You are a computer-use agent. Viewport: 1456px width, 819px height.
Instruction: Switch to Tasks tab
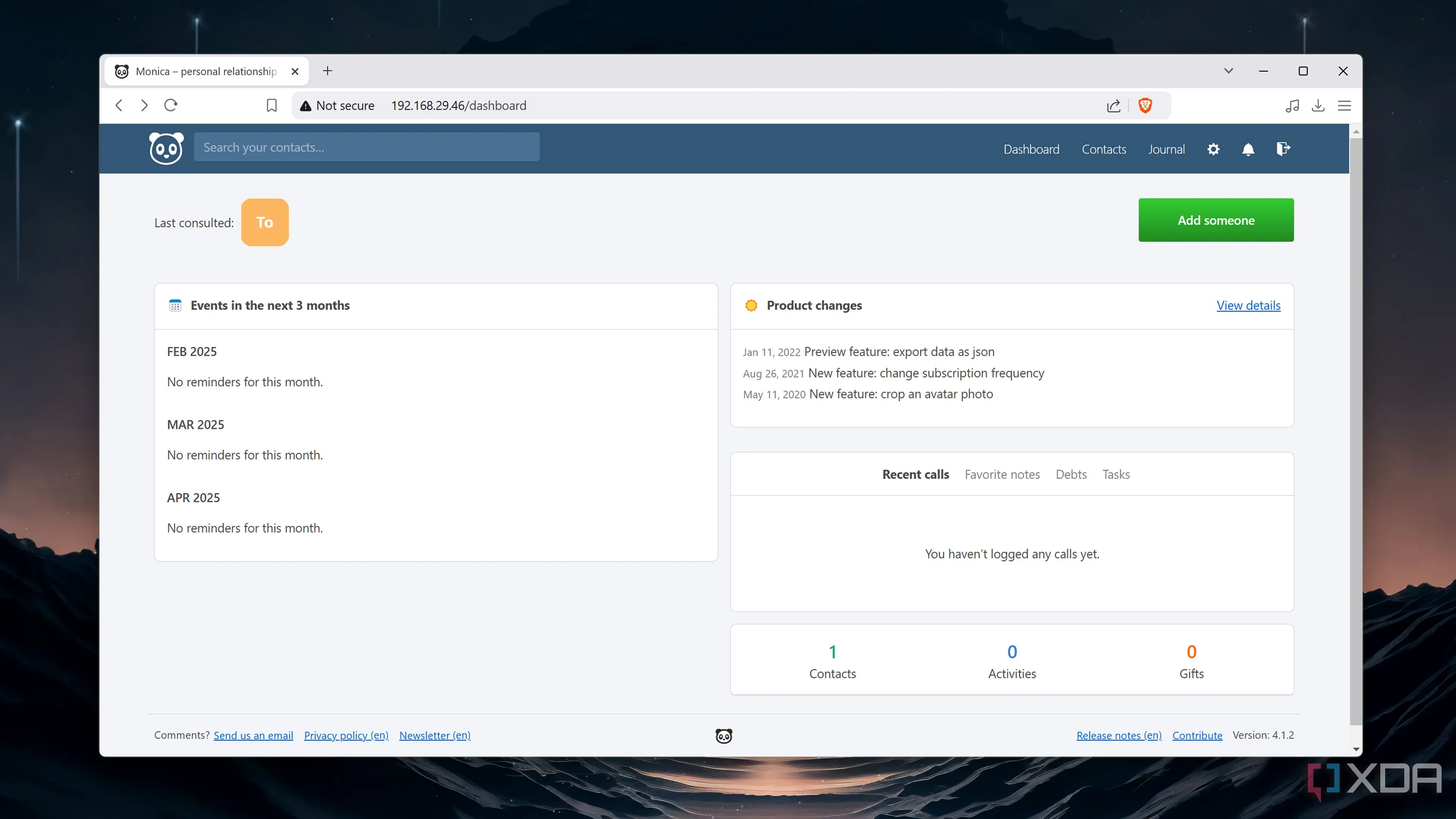[x=1116, y=474]
